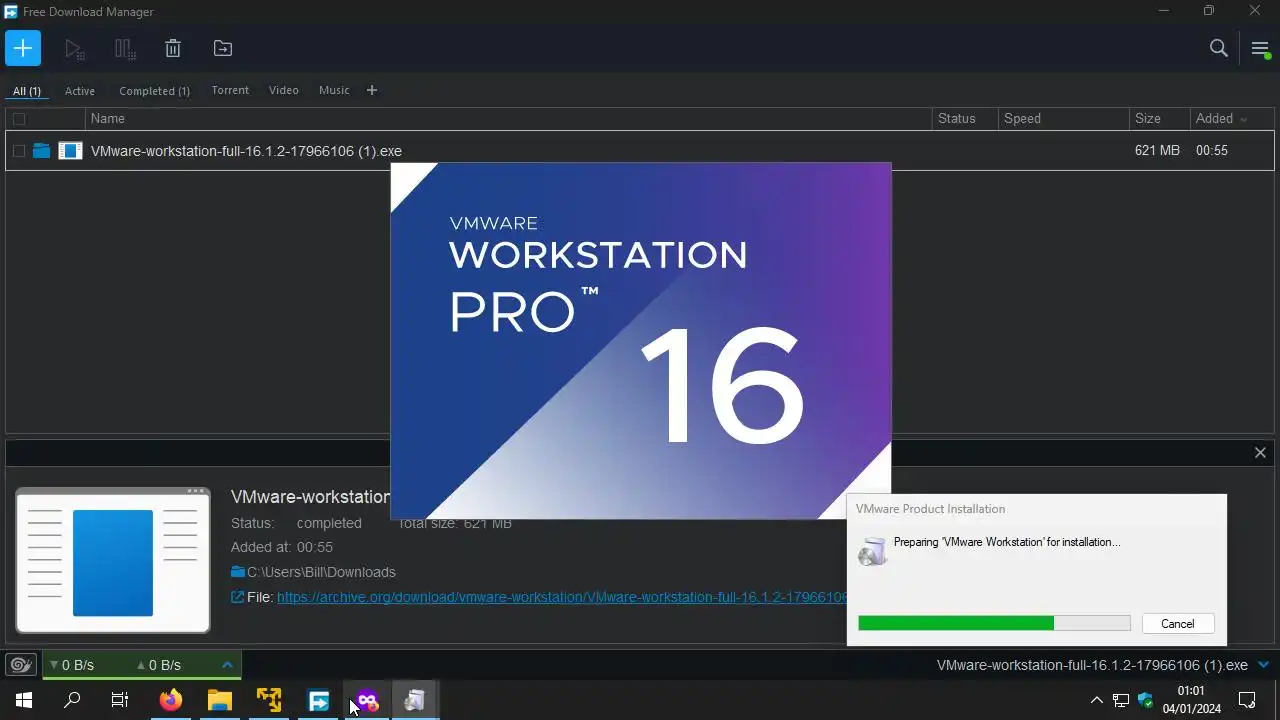Viewport: 1280px width, 720px height.
Task: Click the yellow network app taskbar icon
Action: point(269,700)
